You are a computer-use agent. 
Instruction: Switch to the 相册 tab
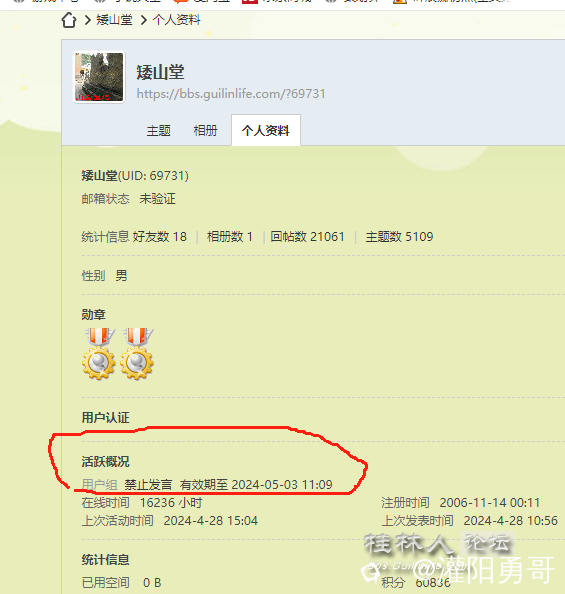[x=205, y=131]
